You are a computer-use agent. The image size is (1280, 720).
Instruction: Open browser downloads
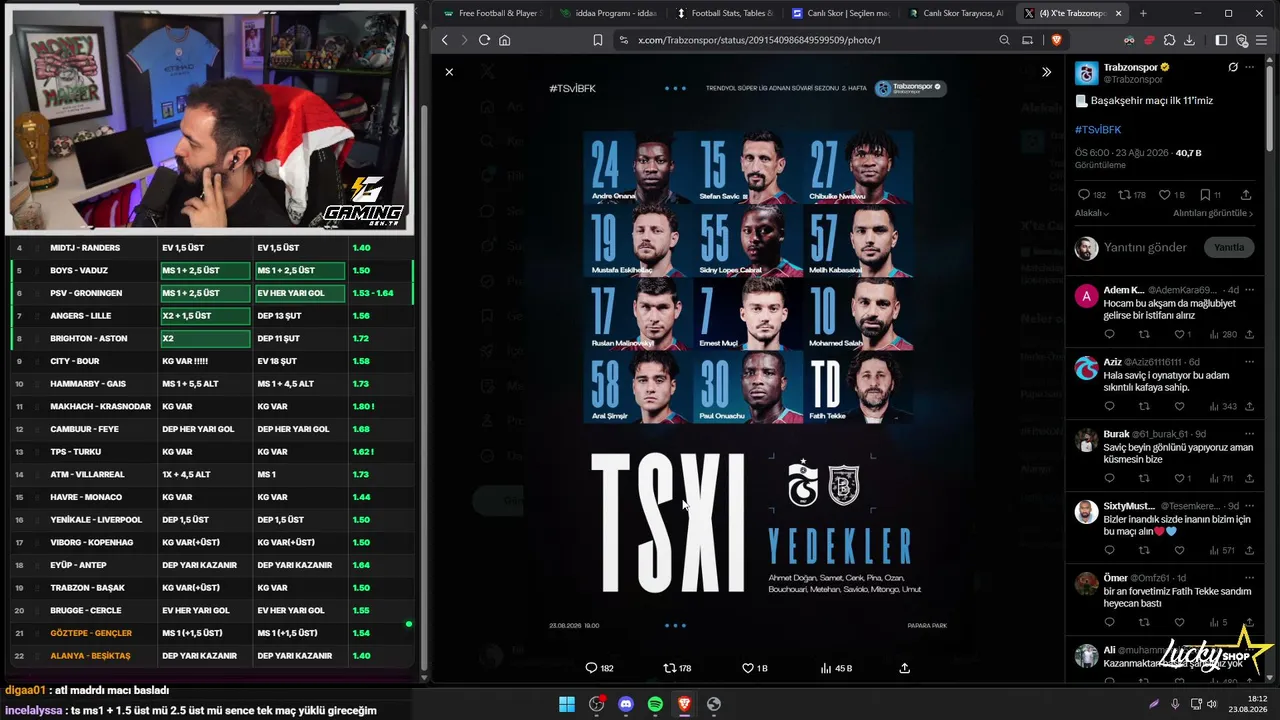1189,40
